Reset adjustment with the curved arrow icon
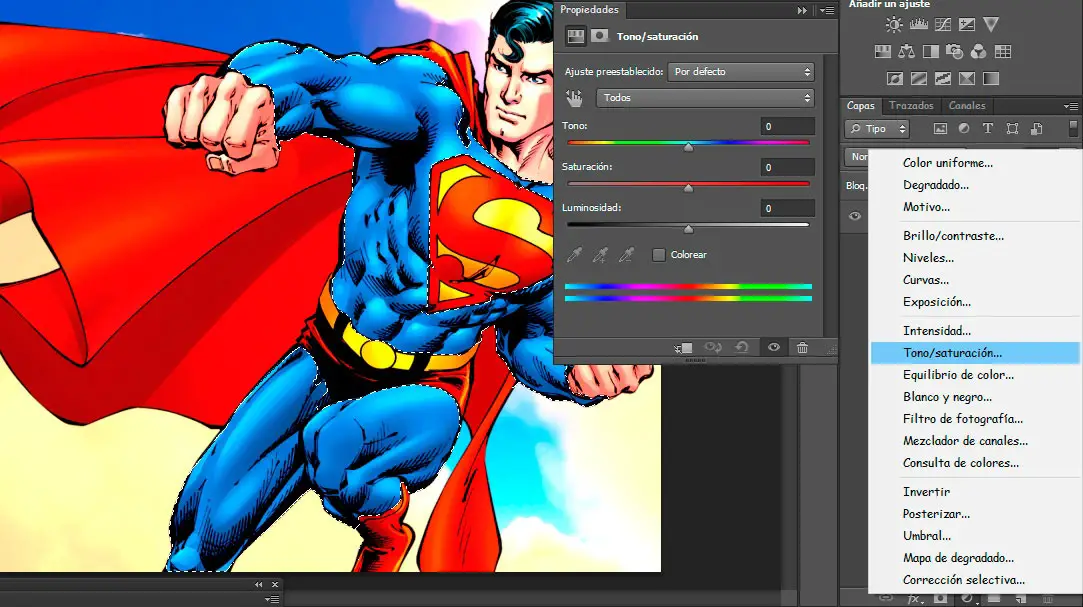This screenshot has width=1083, height=607. [741, 347]
